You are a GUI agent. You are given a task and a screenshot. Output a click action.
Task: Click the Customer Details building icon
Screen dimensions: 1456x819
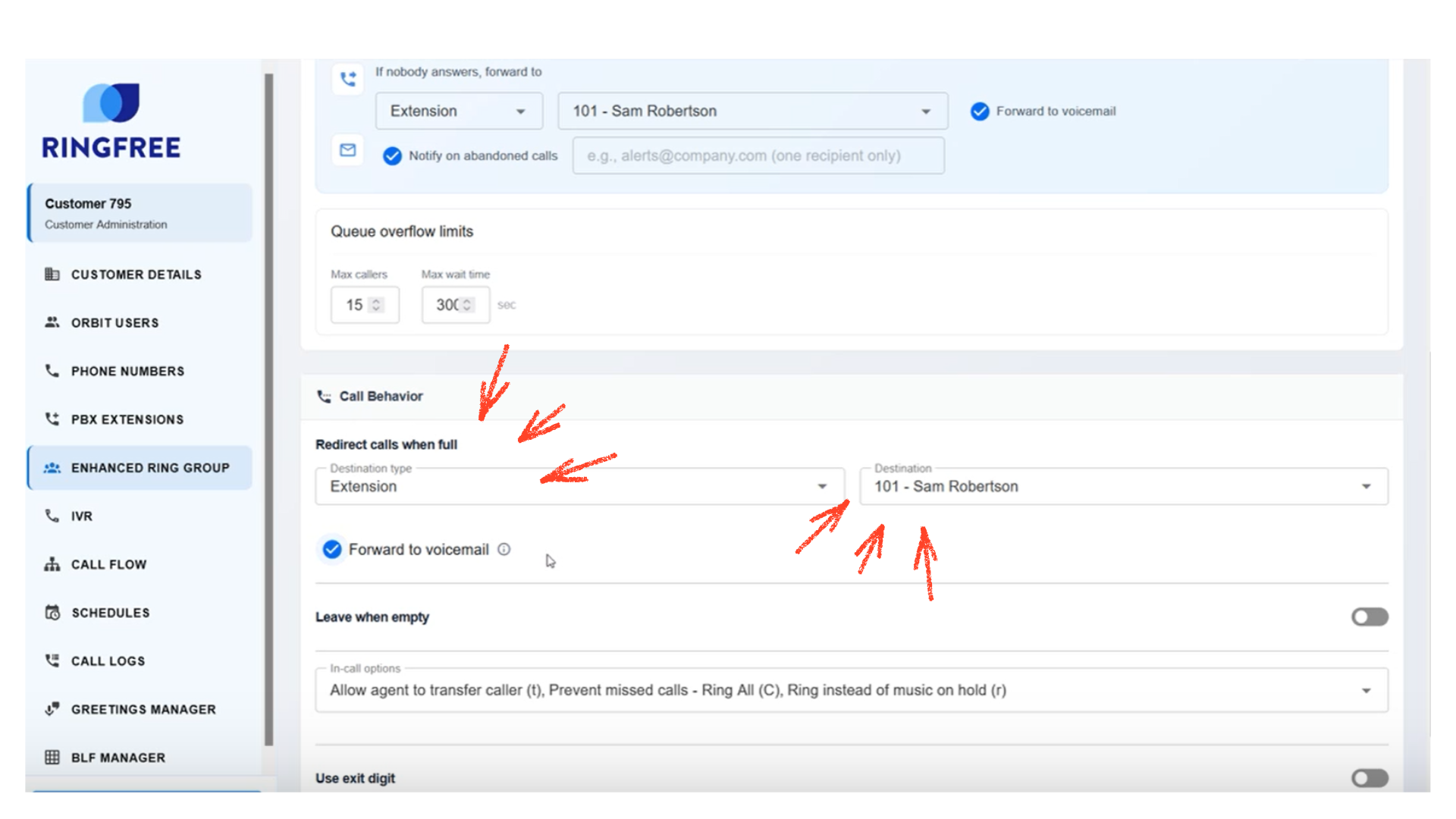coord(52,275)
